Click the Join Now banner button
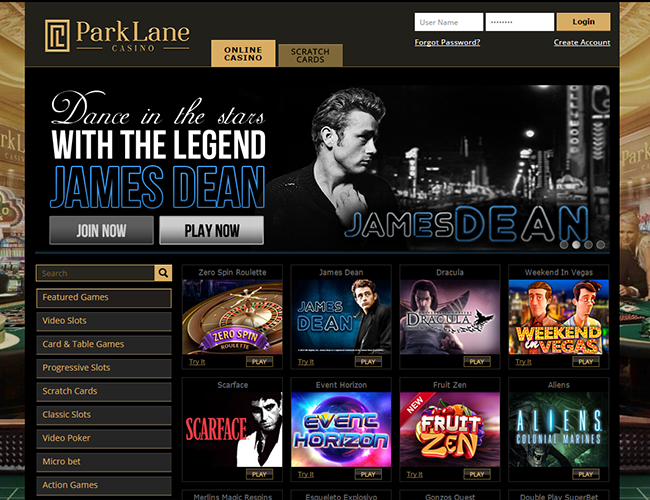The width and height of the screenshot is (650, 500). [101, 231]
